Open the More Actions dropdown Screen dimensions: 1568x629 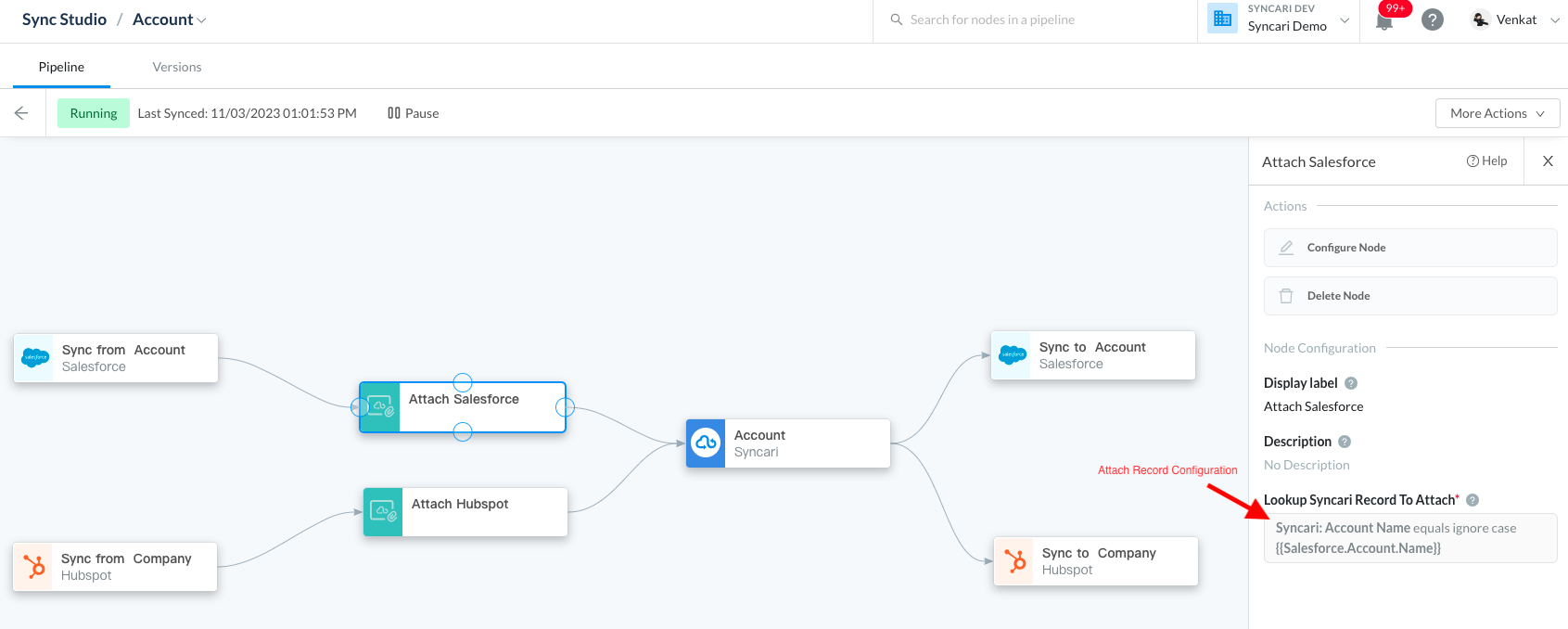pos(1498,113)
